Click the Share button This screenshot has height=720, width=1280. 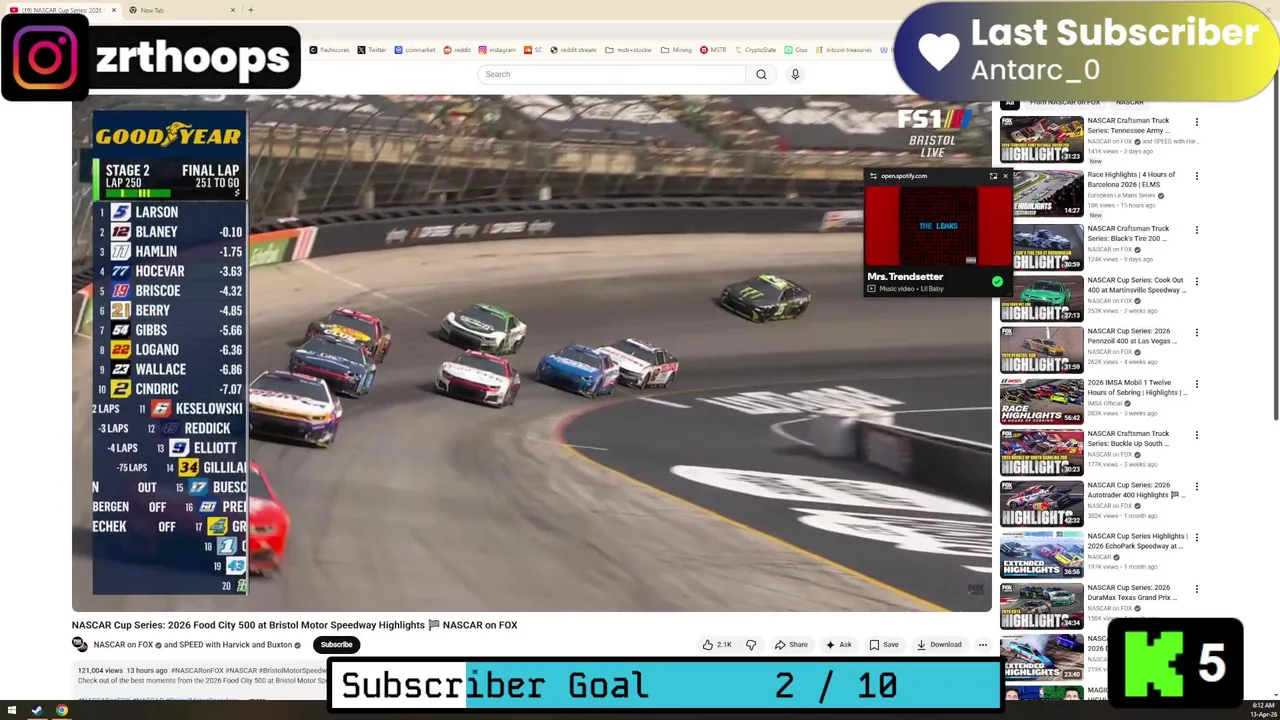[791, 645]
